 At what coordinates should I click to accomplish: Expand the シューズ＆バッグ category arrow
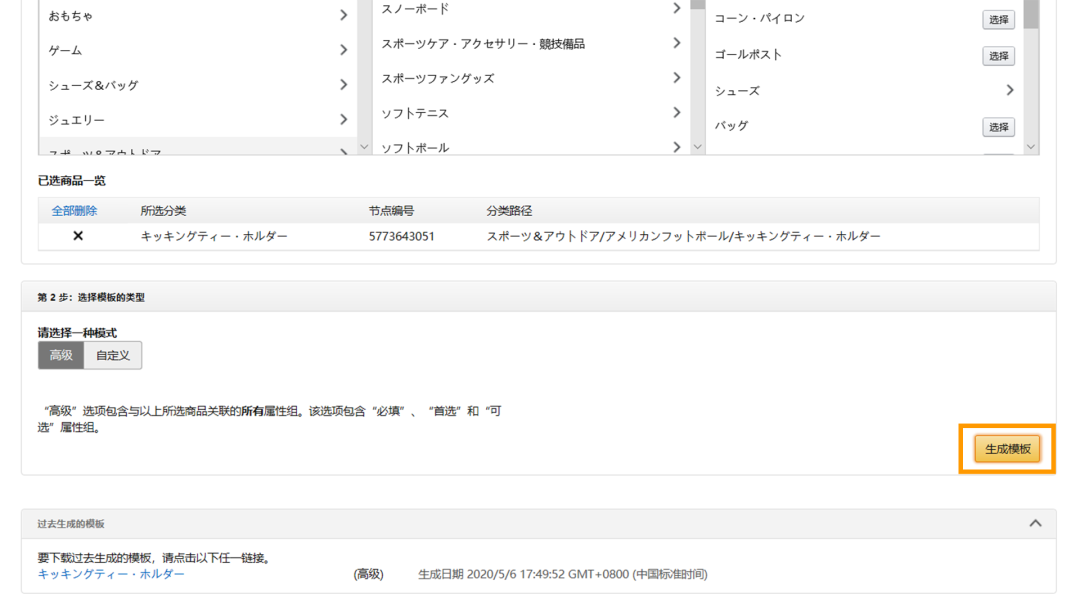click(x=343, y=85)
